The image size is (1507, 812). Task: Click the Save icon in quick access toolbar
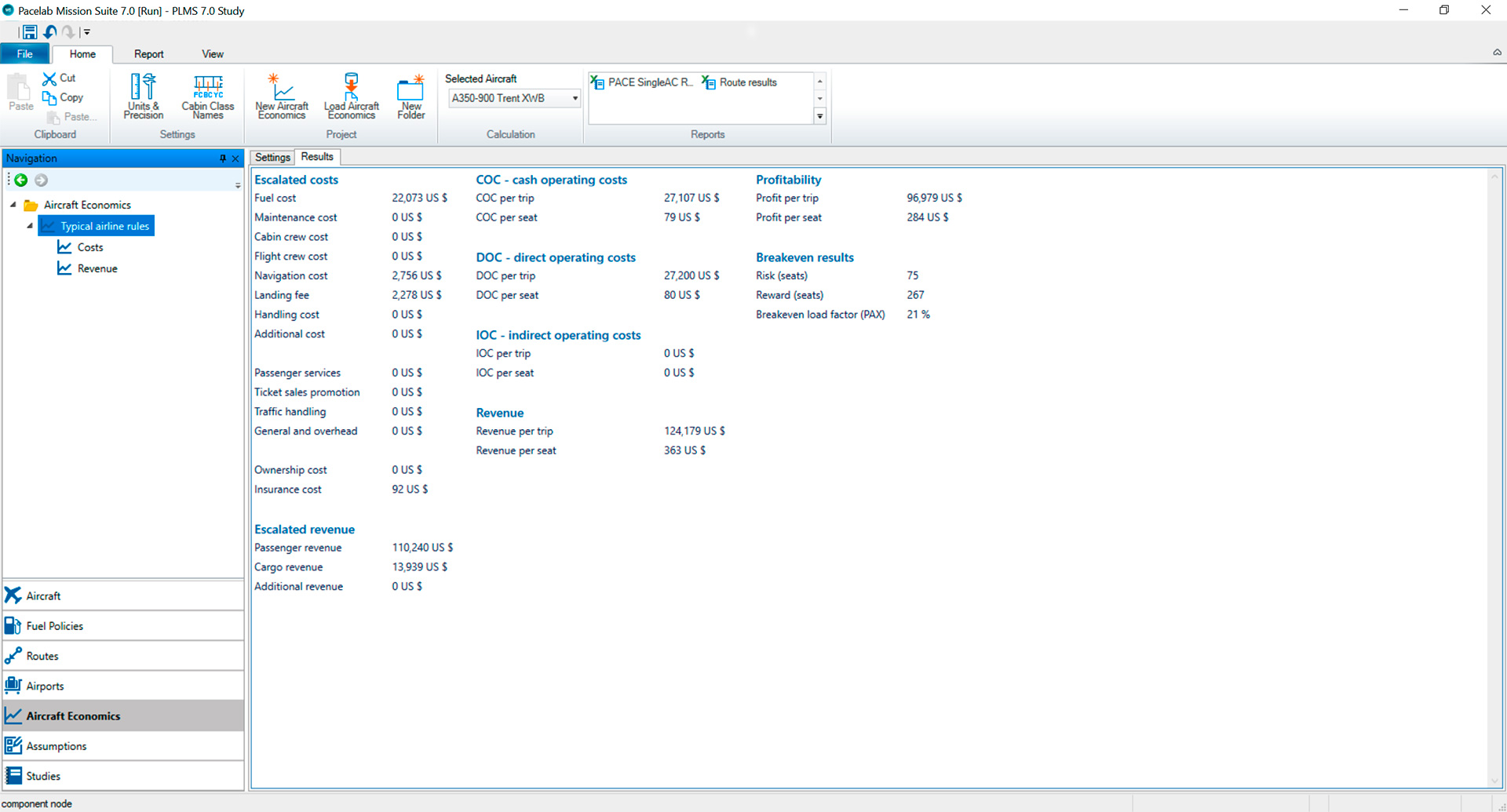click(x=30, y=32)
